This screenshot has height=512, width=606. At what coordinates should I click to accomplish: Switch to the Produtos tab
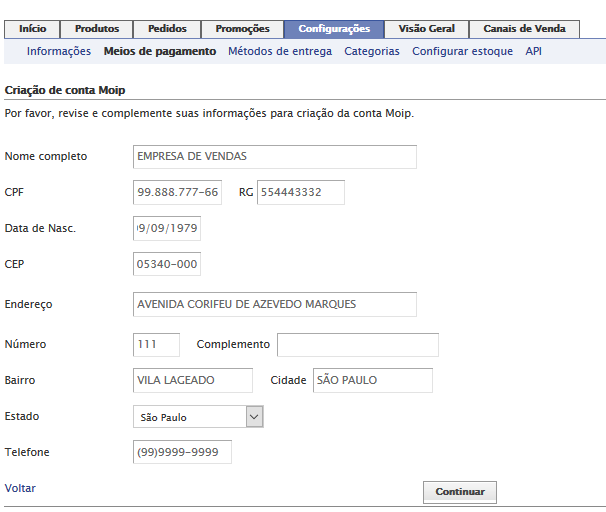[97, 29]
